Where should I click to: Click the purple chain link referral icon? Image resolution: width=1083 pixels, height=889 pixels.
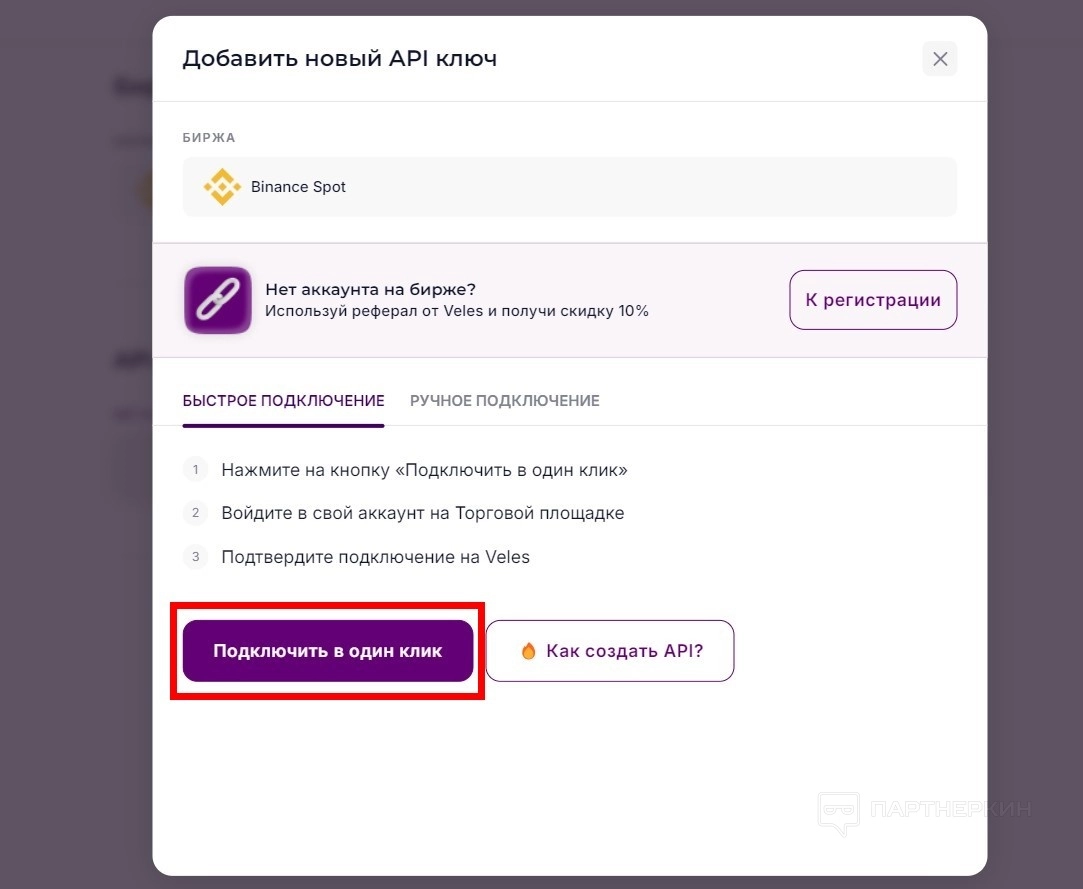coord(217,300)
